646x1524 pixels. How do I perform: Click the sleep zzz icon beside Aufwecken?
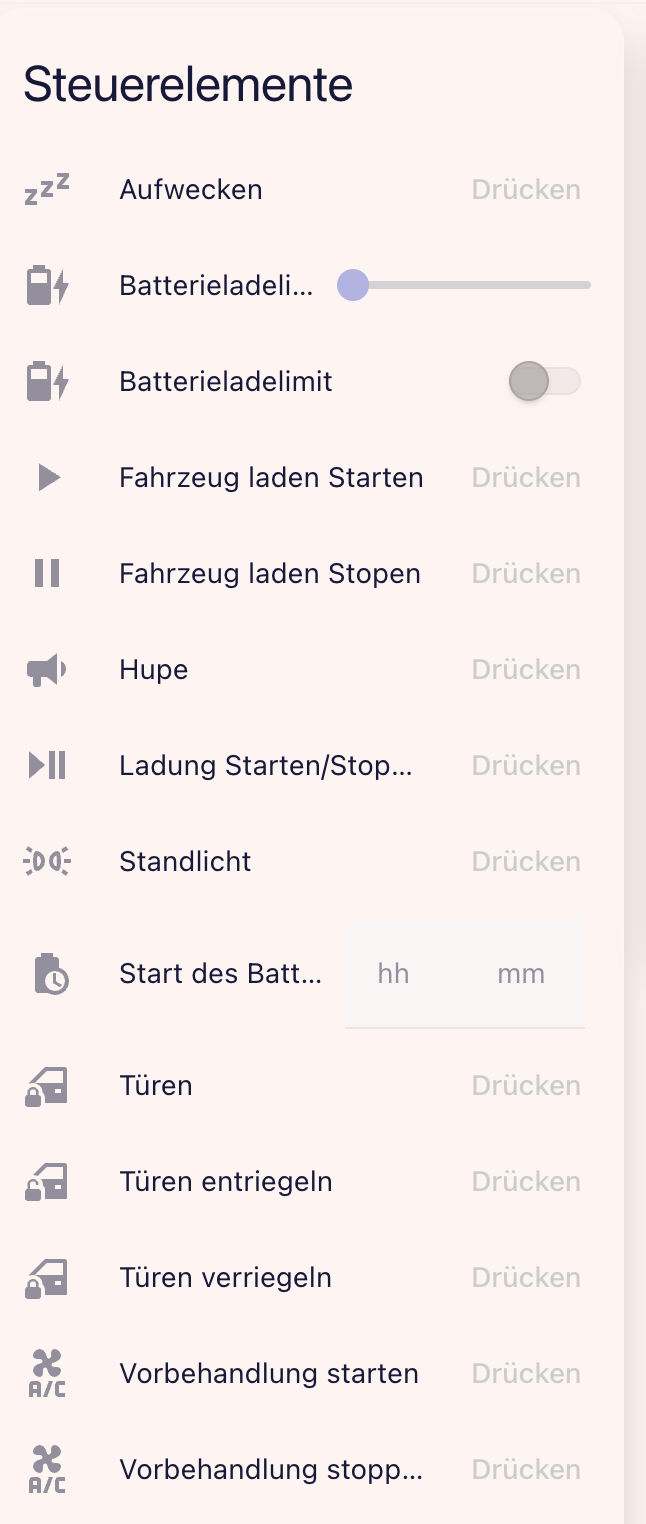47,189
